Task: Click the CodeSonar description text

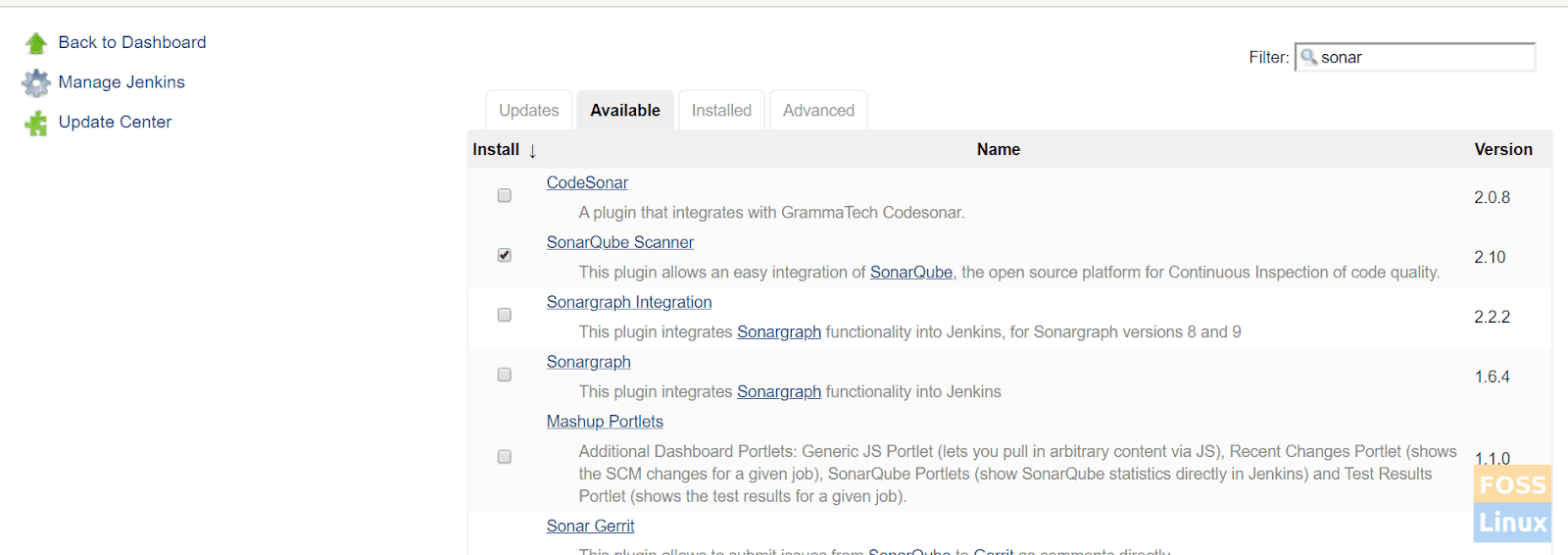Action: [771, 212]
